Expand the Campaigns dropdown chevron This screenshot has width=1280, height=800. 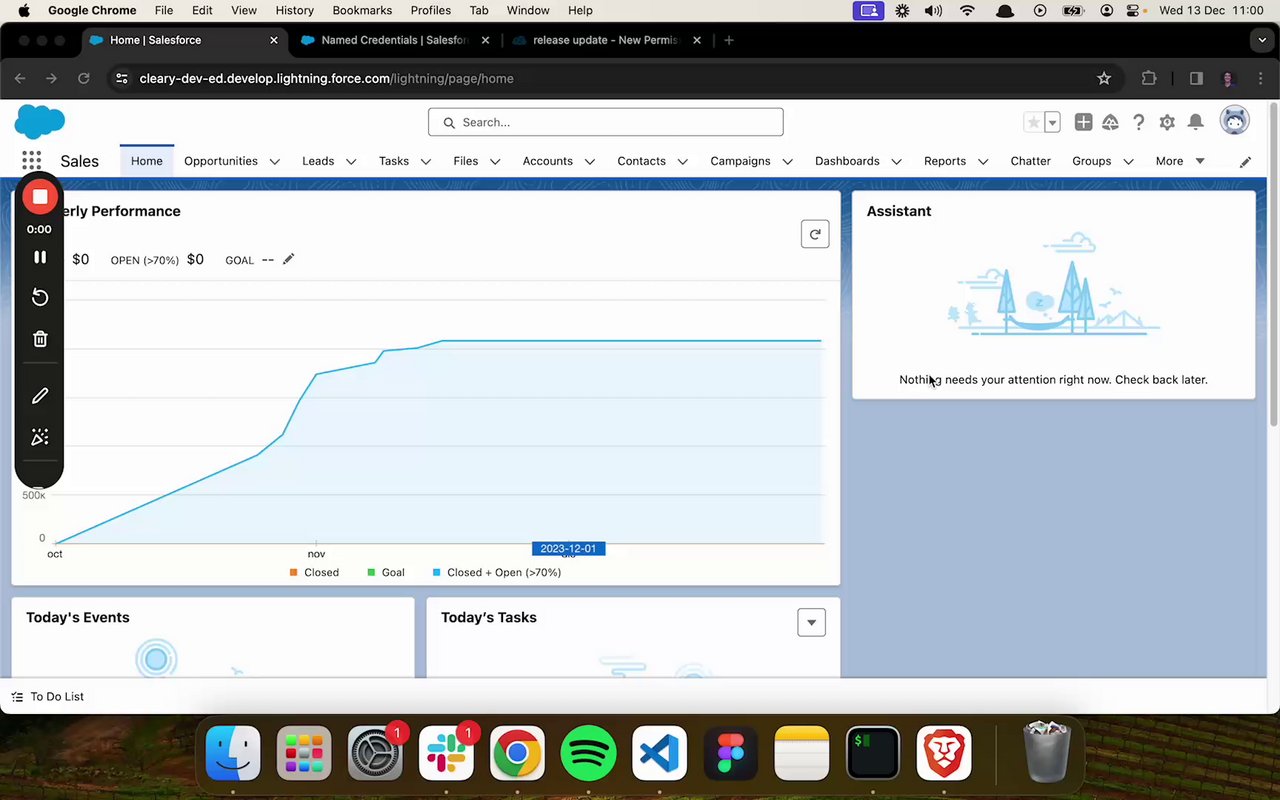click(x=788, y=161)
